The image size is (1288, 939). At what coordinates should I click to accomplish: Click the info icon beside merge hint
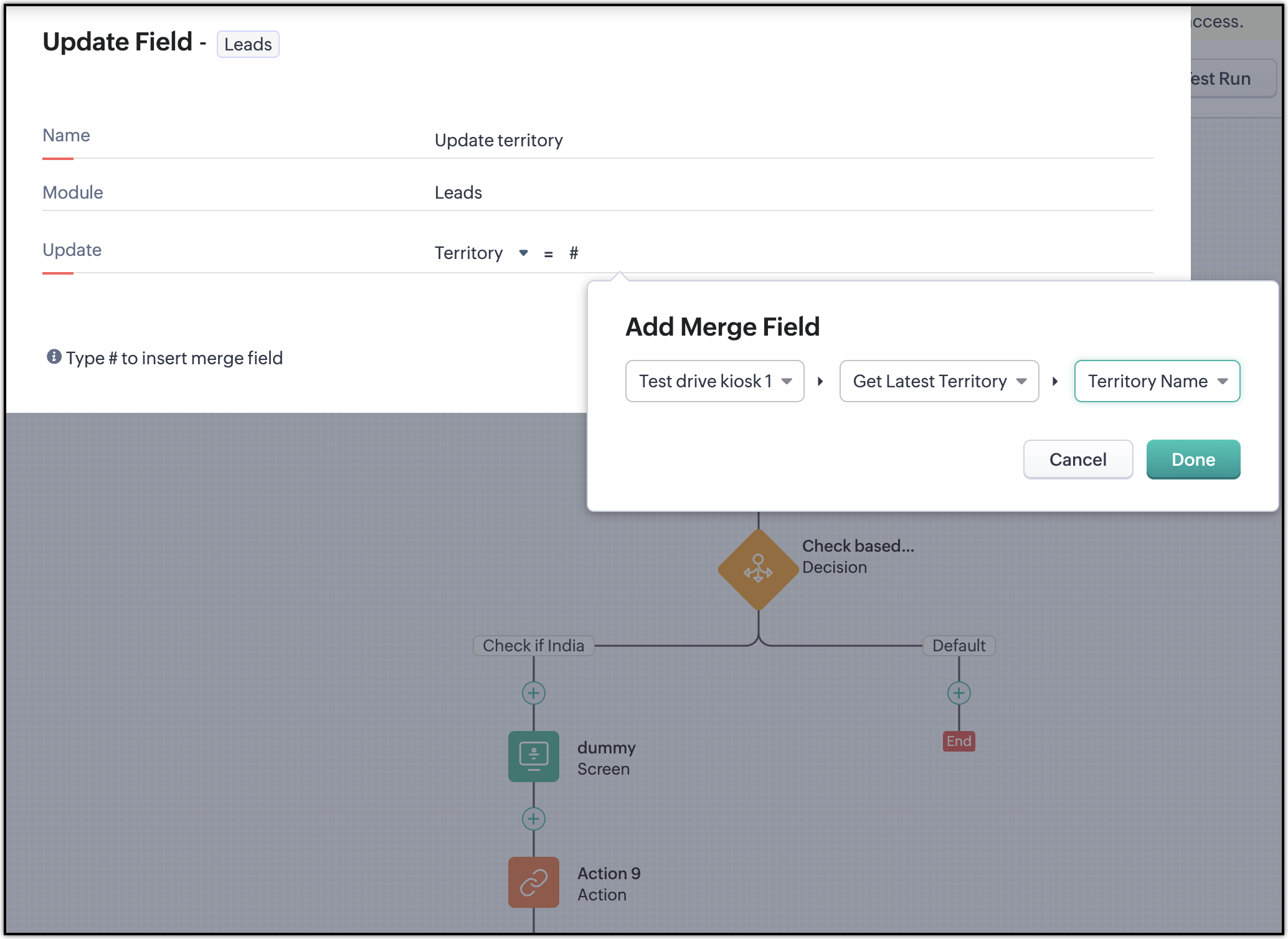tap(54, 357)
